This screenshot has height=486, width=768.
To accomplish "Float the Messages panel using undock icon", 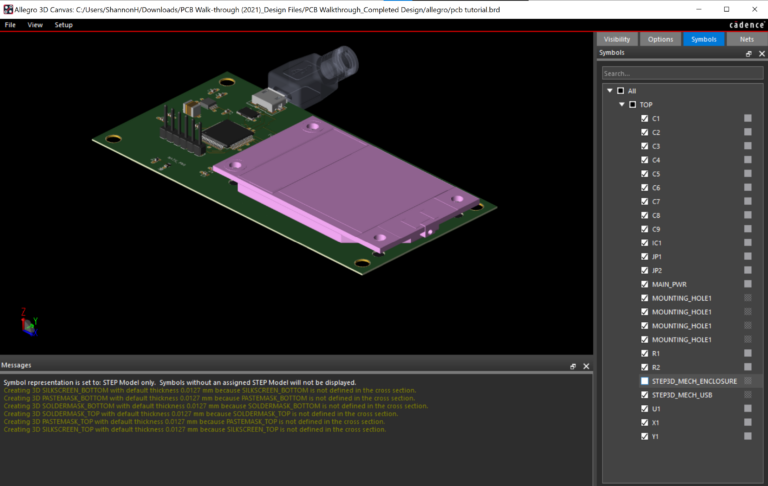I will [x=573, y=366].
